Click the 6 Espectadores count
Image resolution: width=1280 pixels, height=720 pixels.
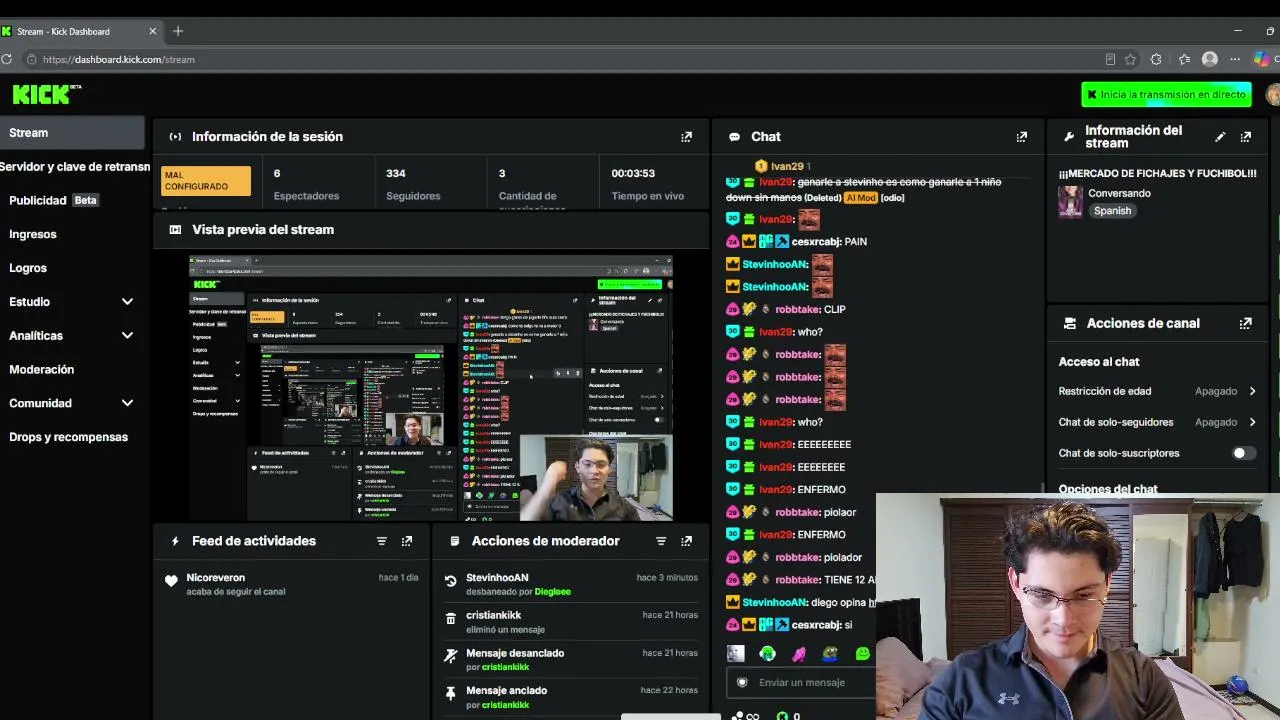306,184
